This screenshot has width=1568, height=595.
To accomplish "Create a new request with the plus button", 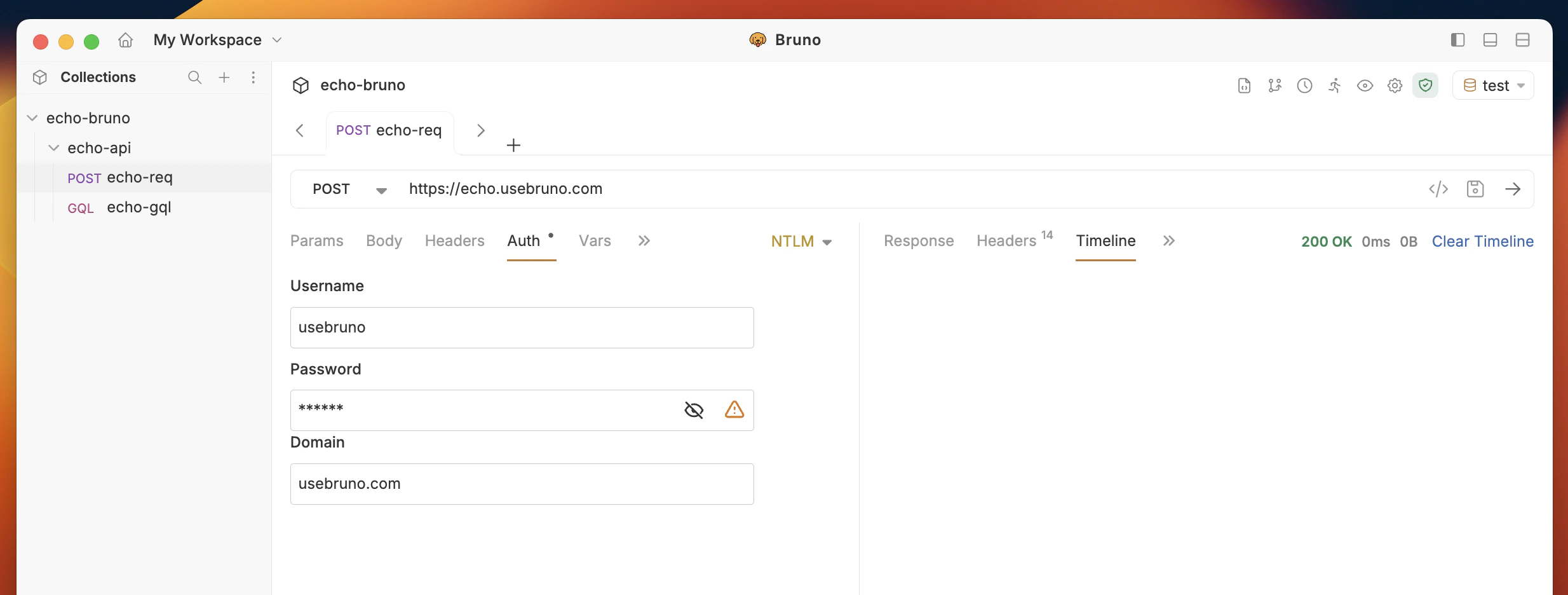I will pos(513,145).
